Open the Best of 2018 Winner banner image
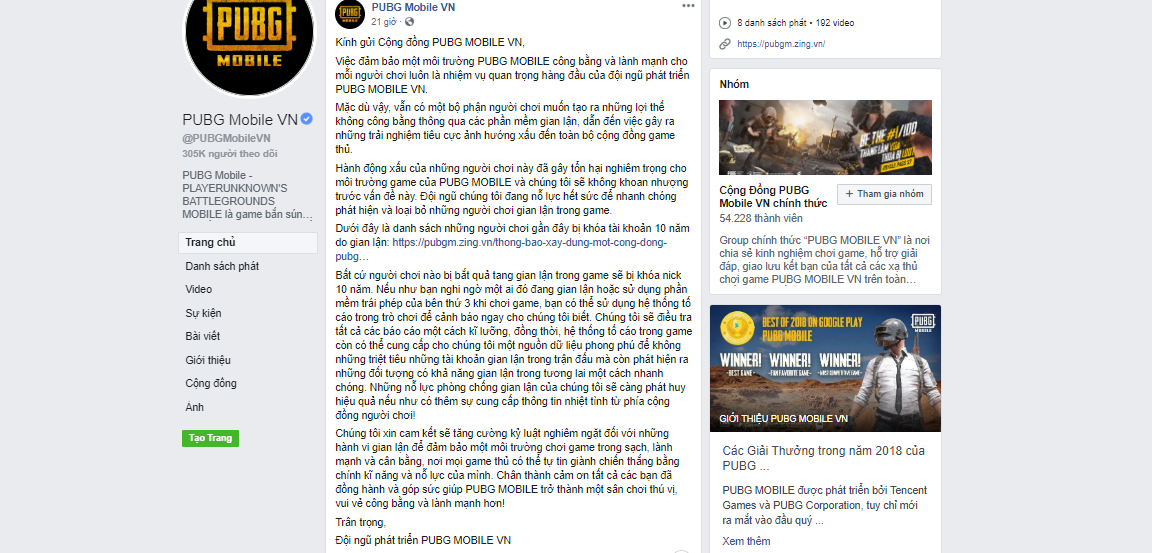 (x=825, y=369)
